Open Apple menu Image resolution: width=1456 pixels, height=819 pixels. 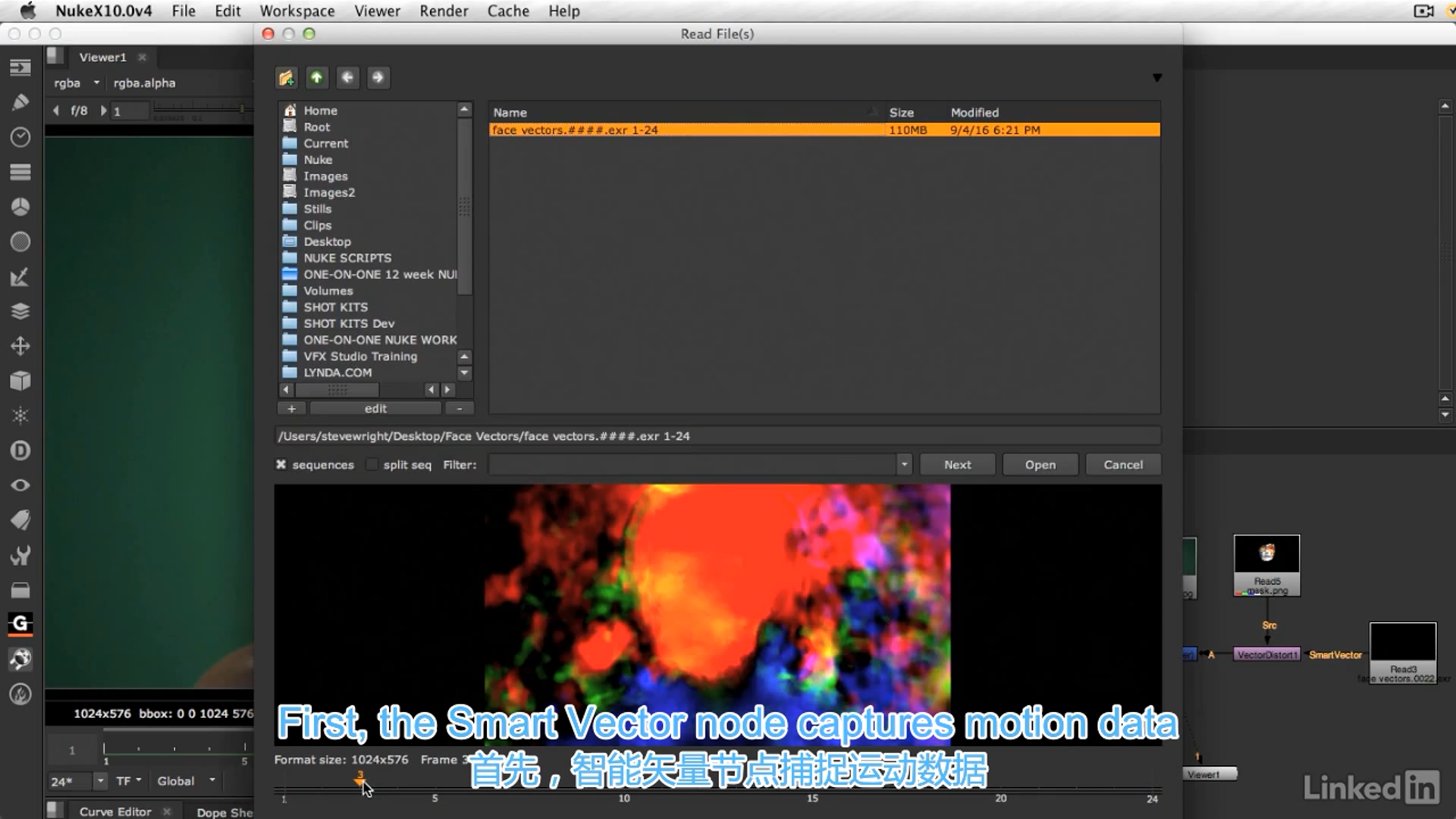pyautogui.click(x=27, y=11)
